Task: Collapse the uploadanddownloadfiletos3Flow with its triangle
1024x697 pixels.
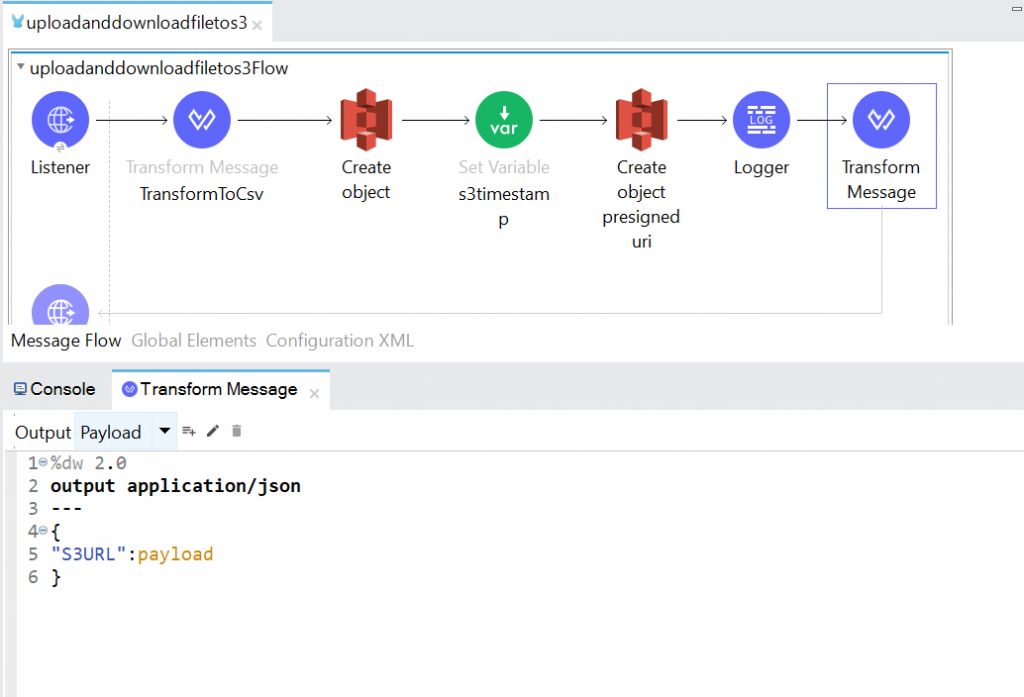Action: tap(19, 68)
